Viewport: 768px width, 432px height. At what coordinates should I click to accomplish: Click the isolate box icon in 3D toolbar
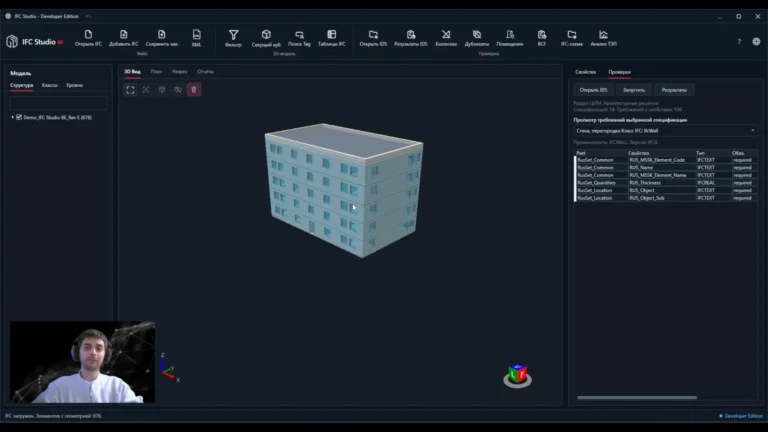click(162, 90)
